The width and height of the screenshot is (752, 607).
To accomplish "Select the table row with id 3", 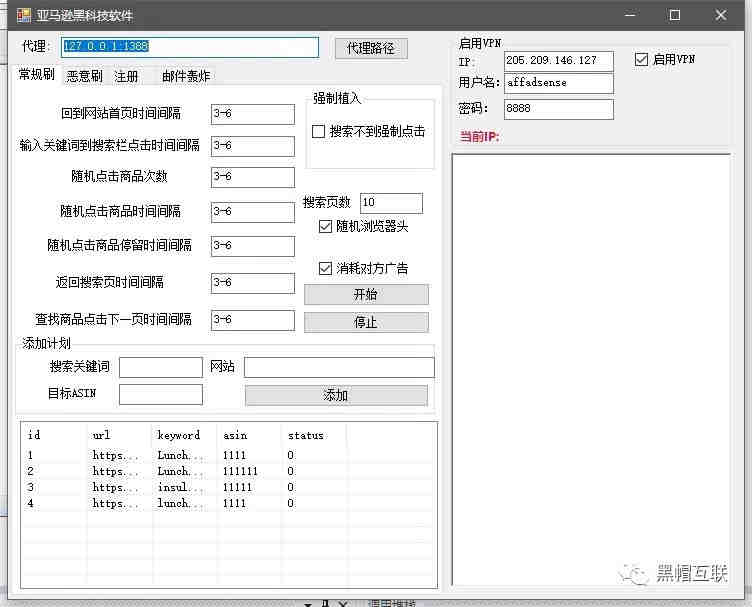I will click(x=228, y=487).
